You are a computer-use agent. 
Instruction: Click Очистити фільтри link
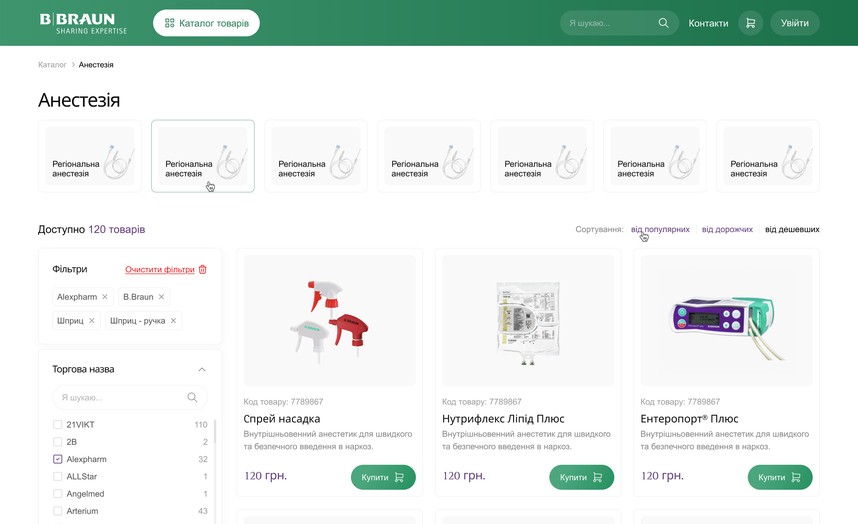pos(160,269)
